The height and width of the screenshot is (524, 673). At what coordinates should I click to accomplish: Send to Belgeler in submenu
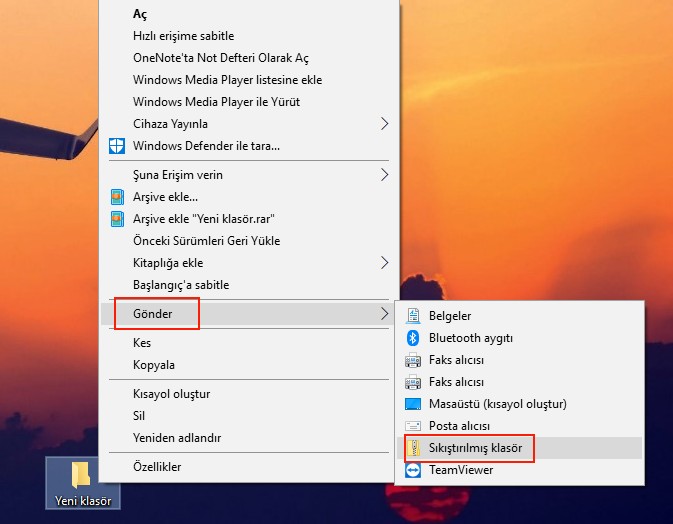[x=519, y=316]
